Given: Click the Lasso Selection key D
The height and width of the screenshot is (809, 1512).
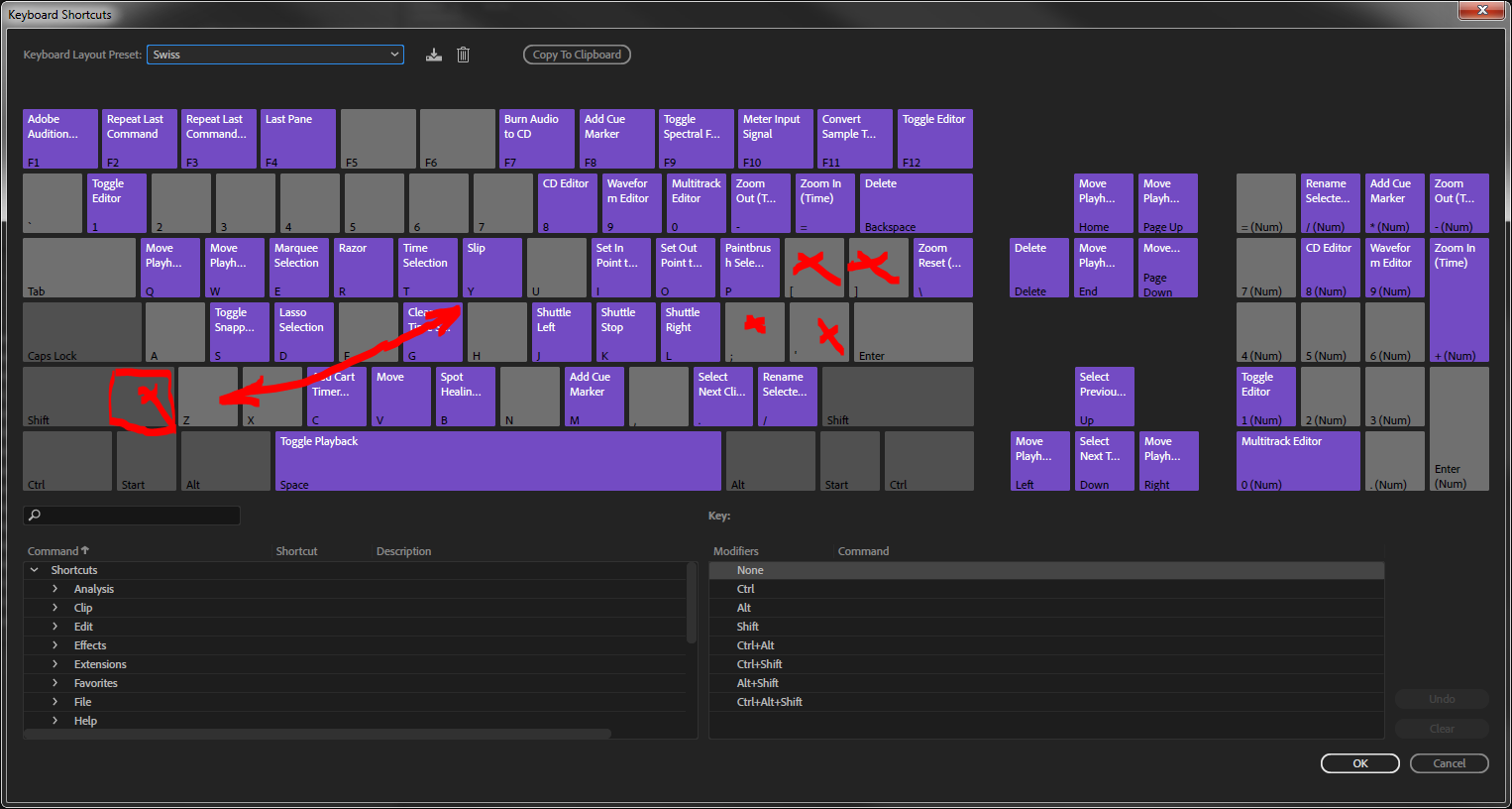Looking at the screenshot, I should (x=303, y=331).
